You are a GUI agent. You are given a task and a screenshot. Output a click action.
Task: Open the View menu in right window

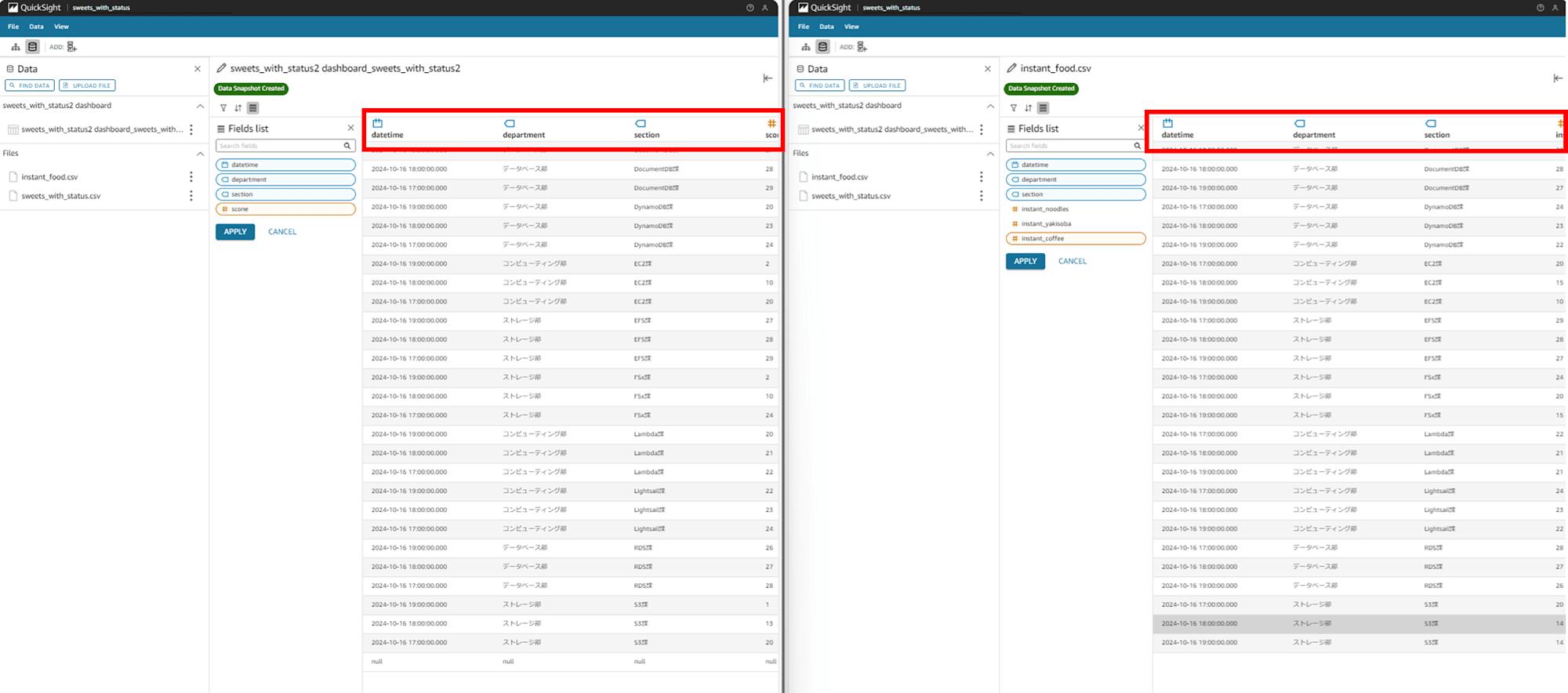(x=851, y=27)
